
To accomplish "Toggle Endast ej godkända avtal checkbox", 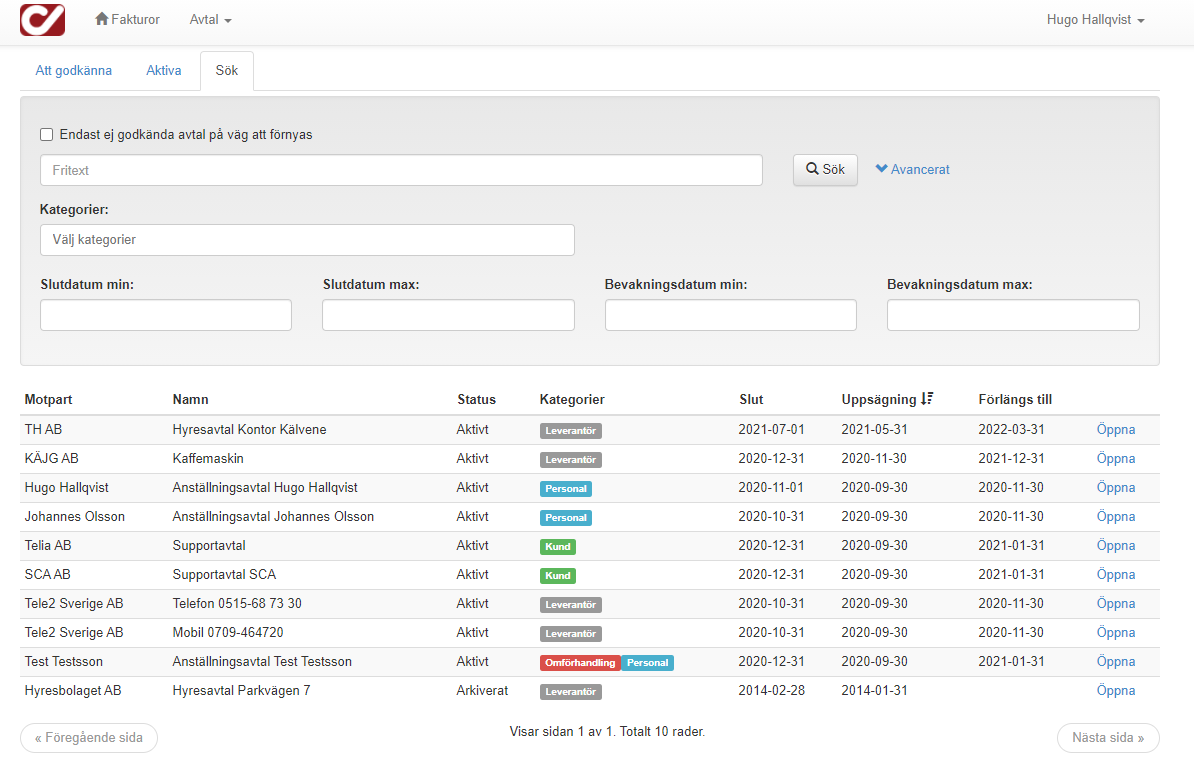I will [46, 135].
